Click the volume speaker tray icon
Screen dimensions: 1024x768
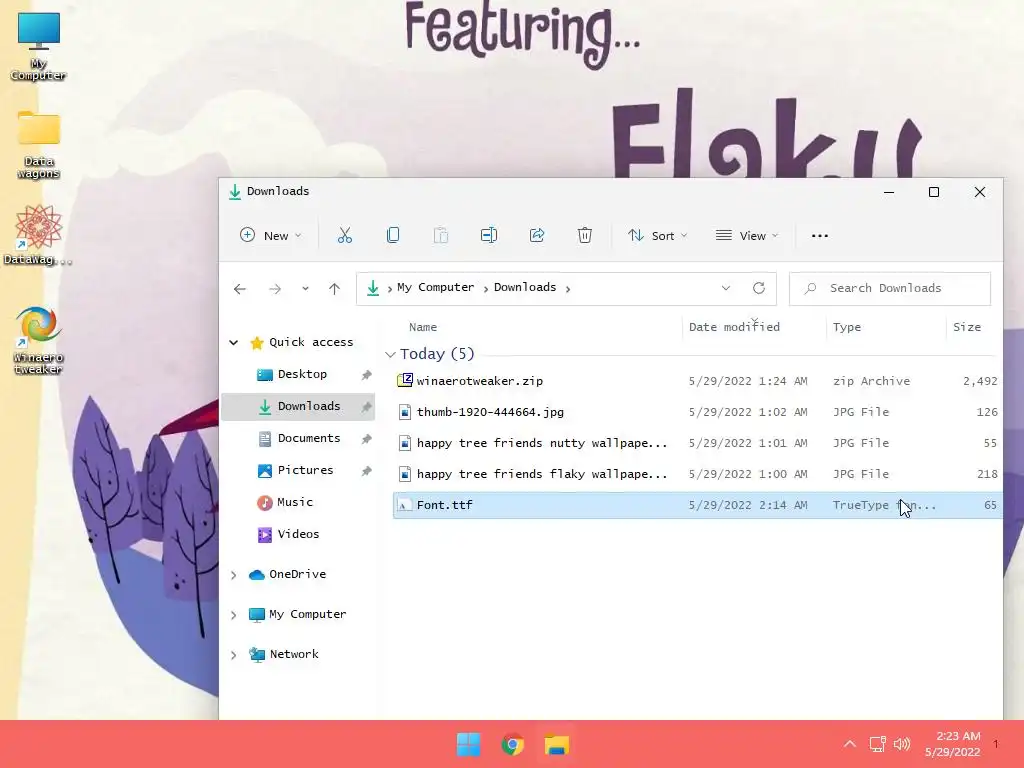pyautogui.click(x=902, y=744)
